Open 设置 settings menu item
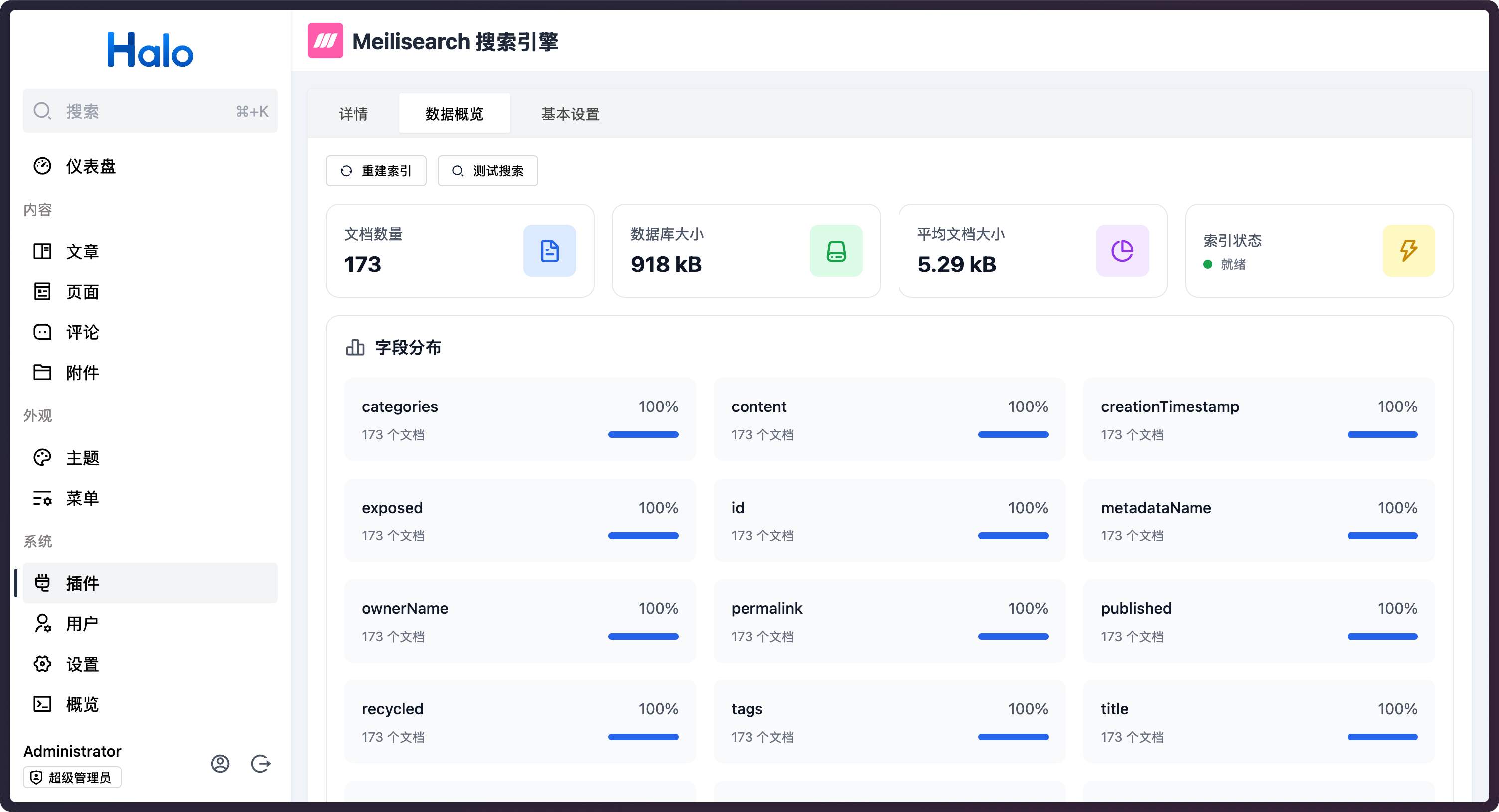The width and height of the screenshot is (1499, 812). tap(82, 664)
